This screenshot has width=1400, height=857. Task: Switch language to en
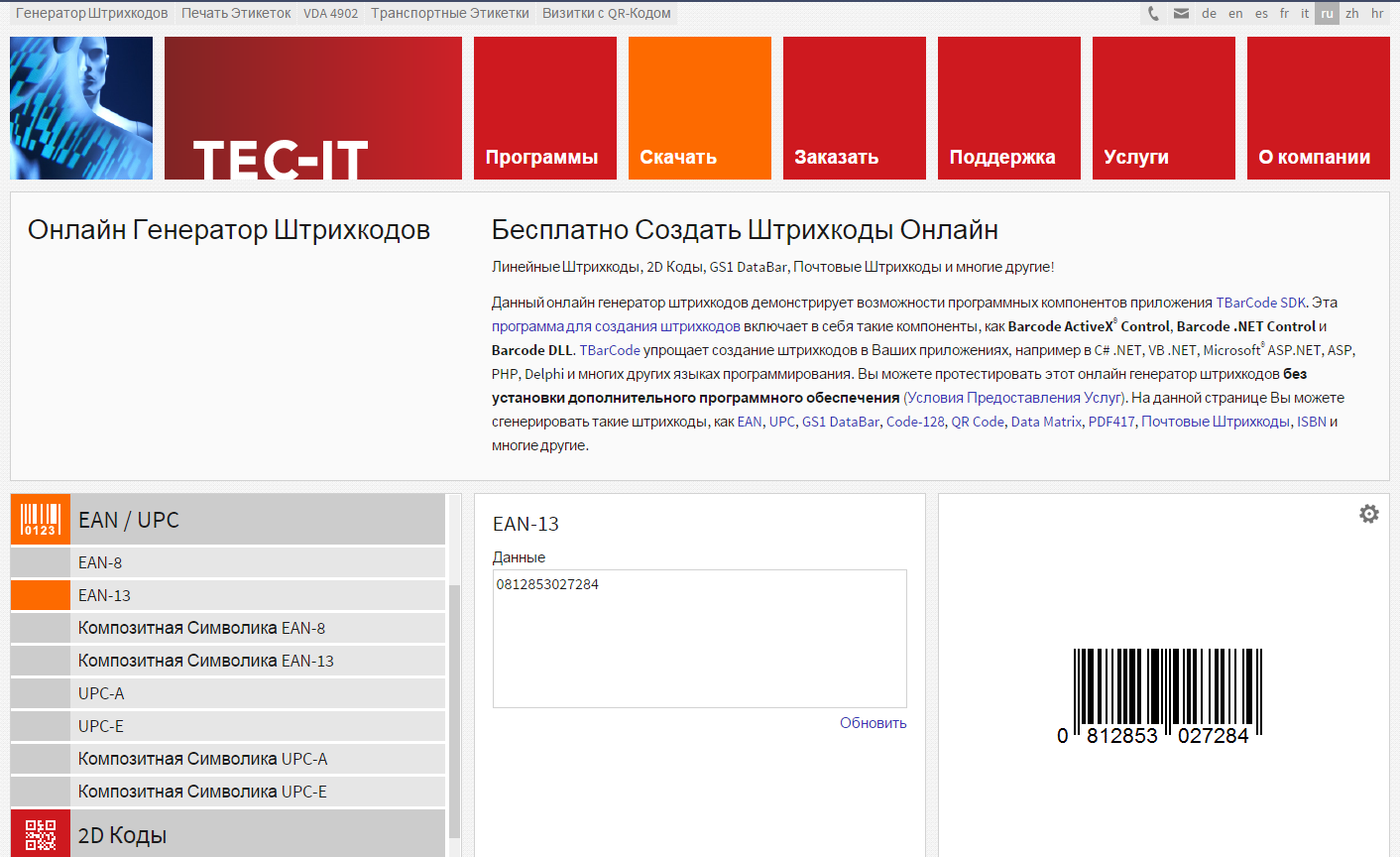coord(1235,13)
